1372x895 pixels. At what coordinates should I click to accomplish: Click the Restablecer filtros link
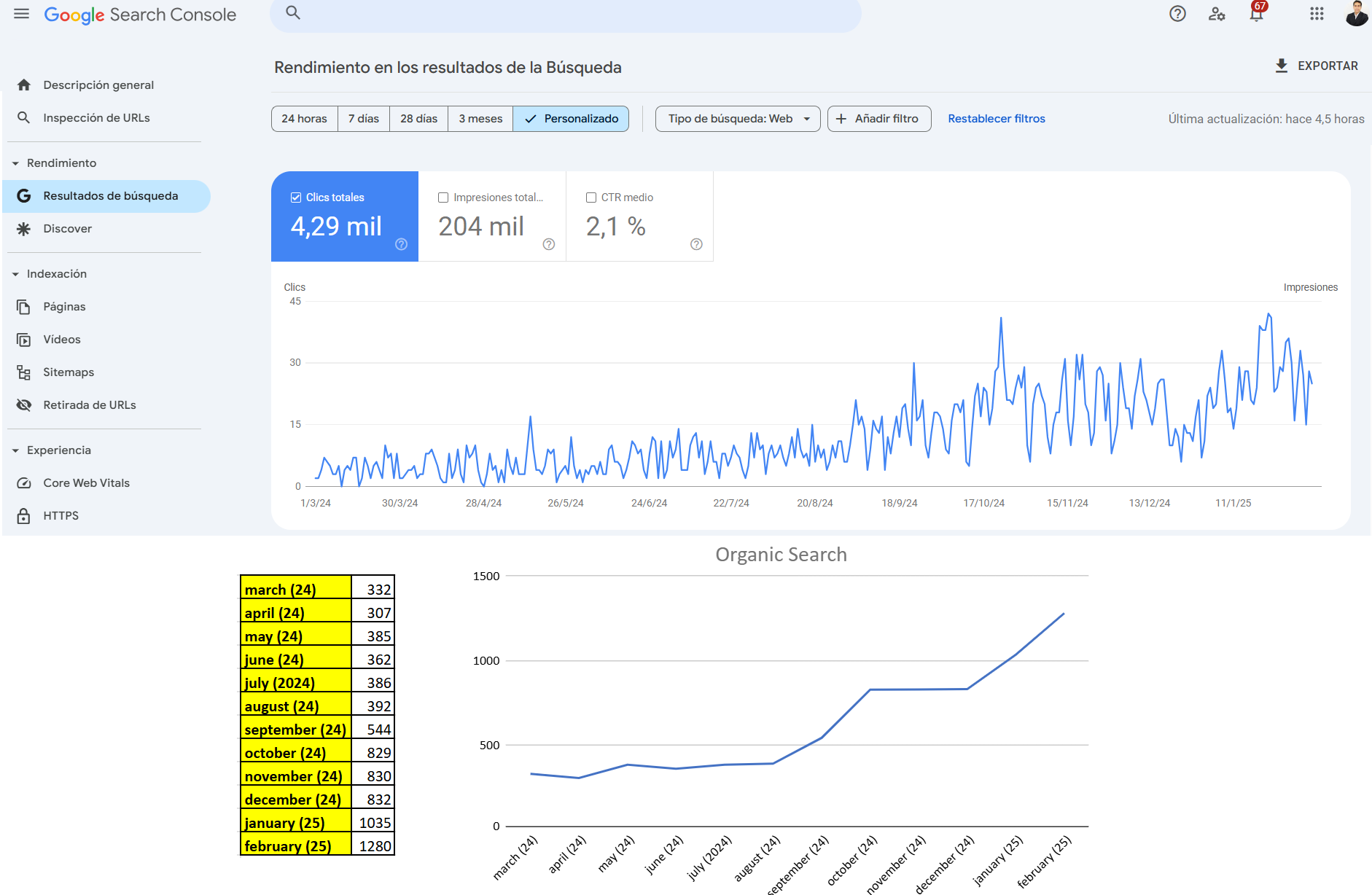[996, 119]
